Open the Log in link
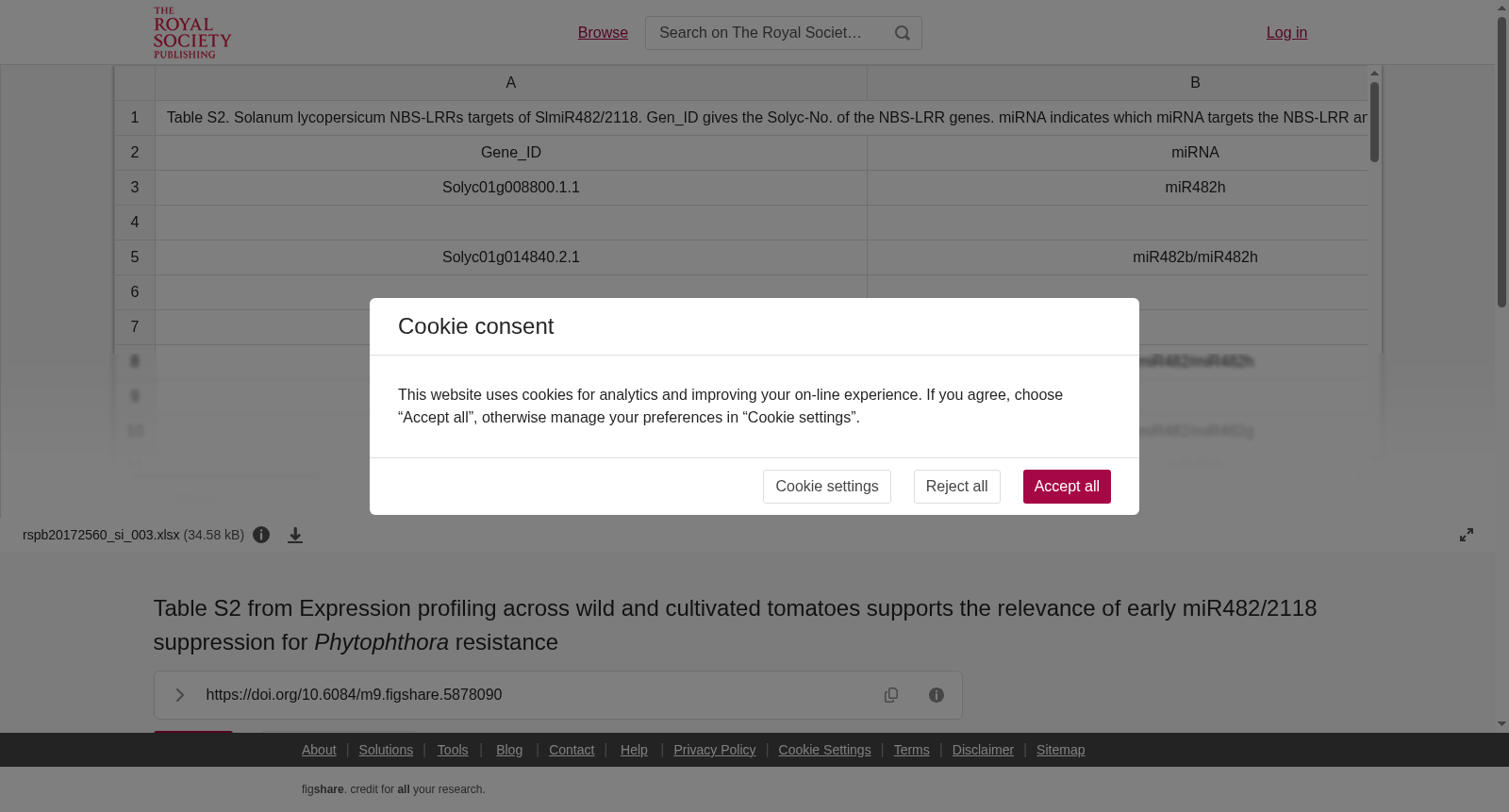This screenshot has height=812, width=1509. (x=1286, y=33)
